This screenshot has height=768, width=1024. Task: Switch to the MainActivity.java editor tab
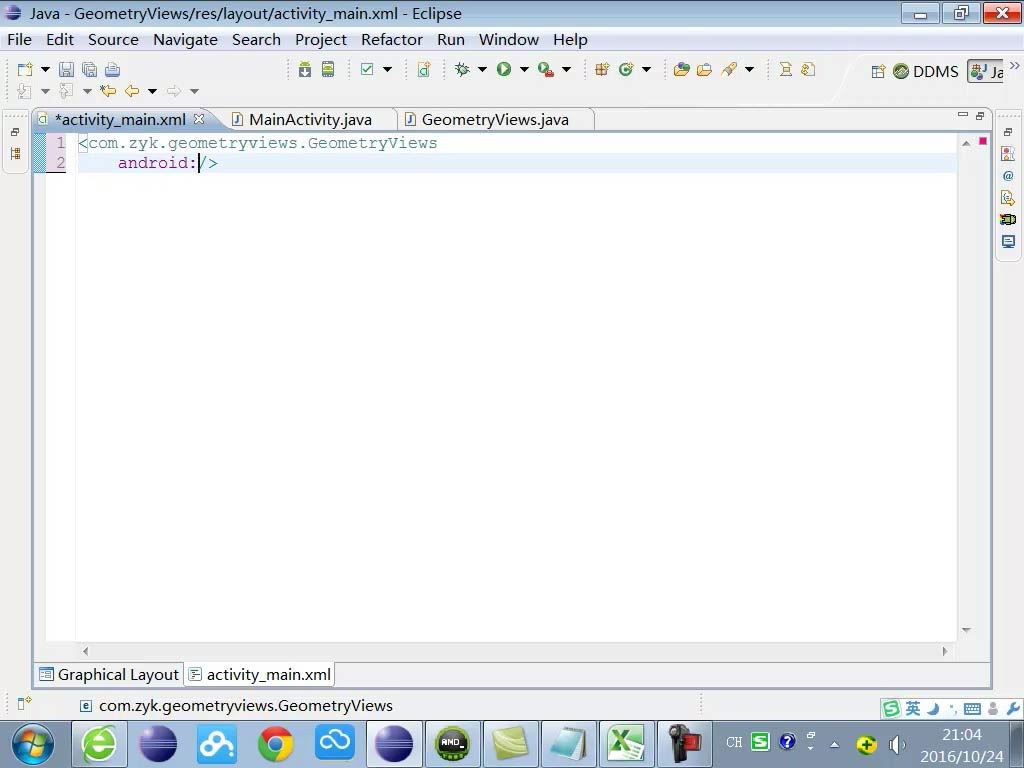[310, 120]
